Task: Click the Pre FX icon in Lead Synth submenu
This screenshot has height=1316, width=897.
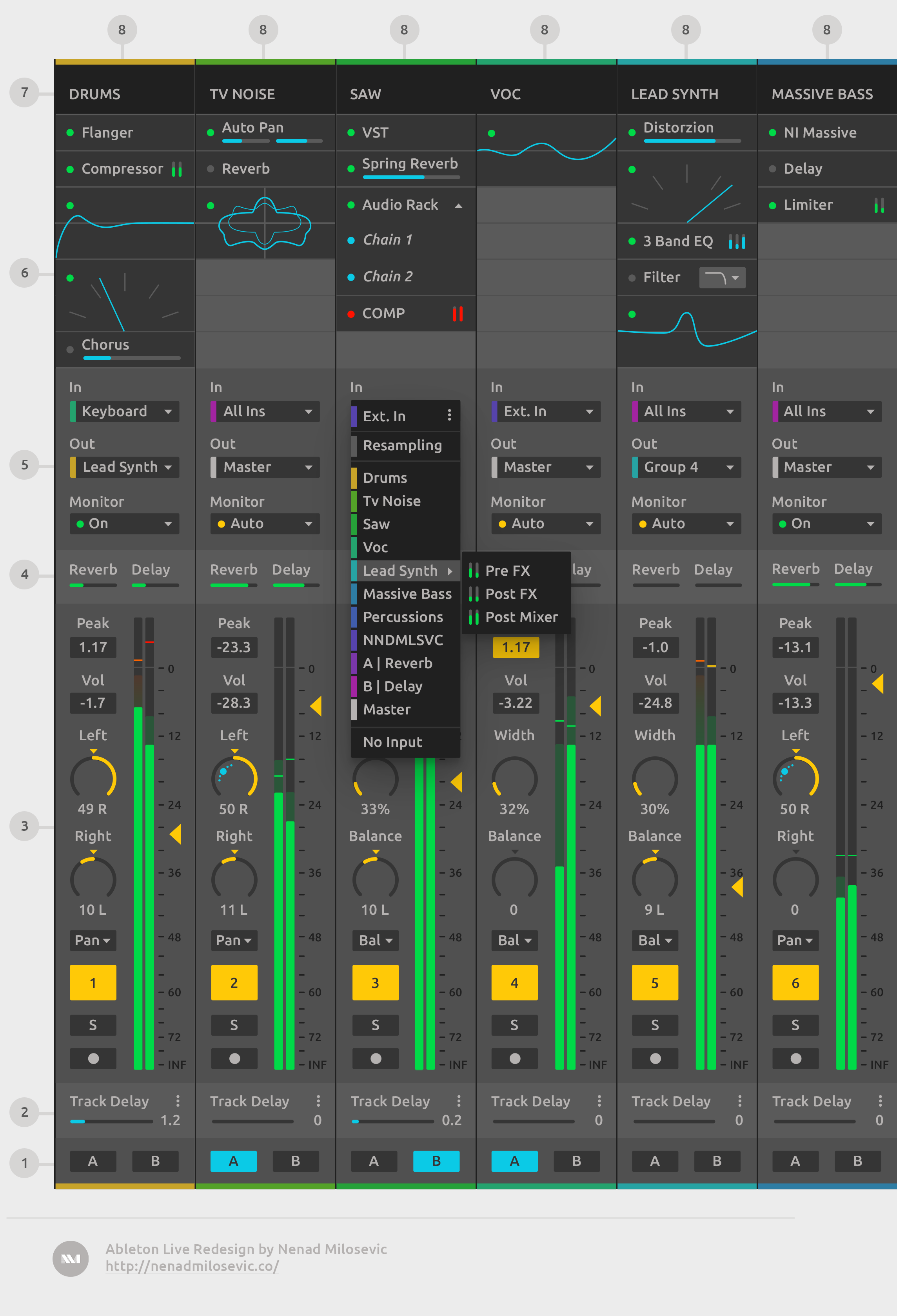Action: [475, 571]
